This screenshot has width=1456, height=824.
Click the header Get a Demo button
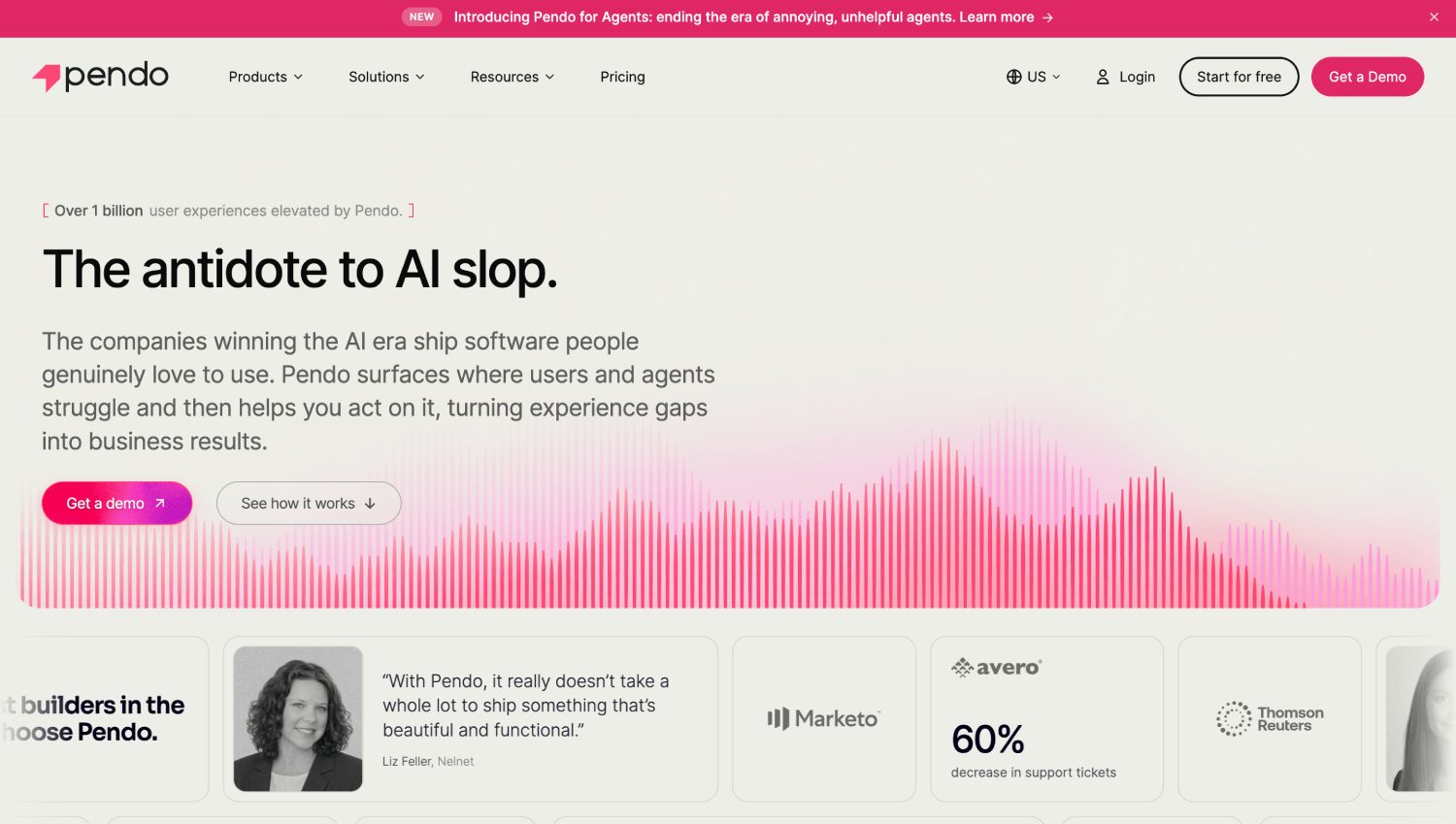coord(1367,77)
